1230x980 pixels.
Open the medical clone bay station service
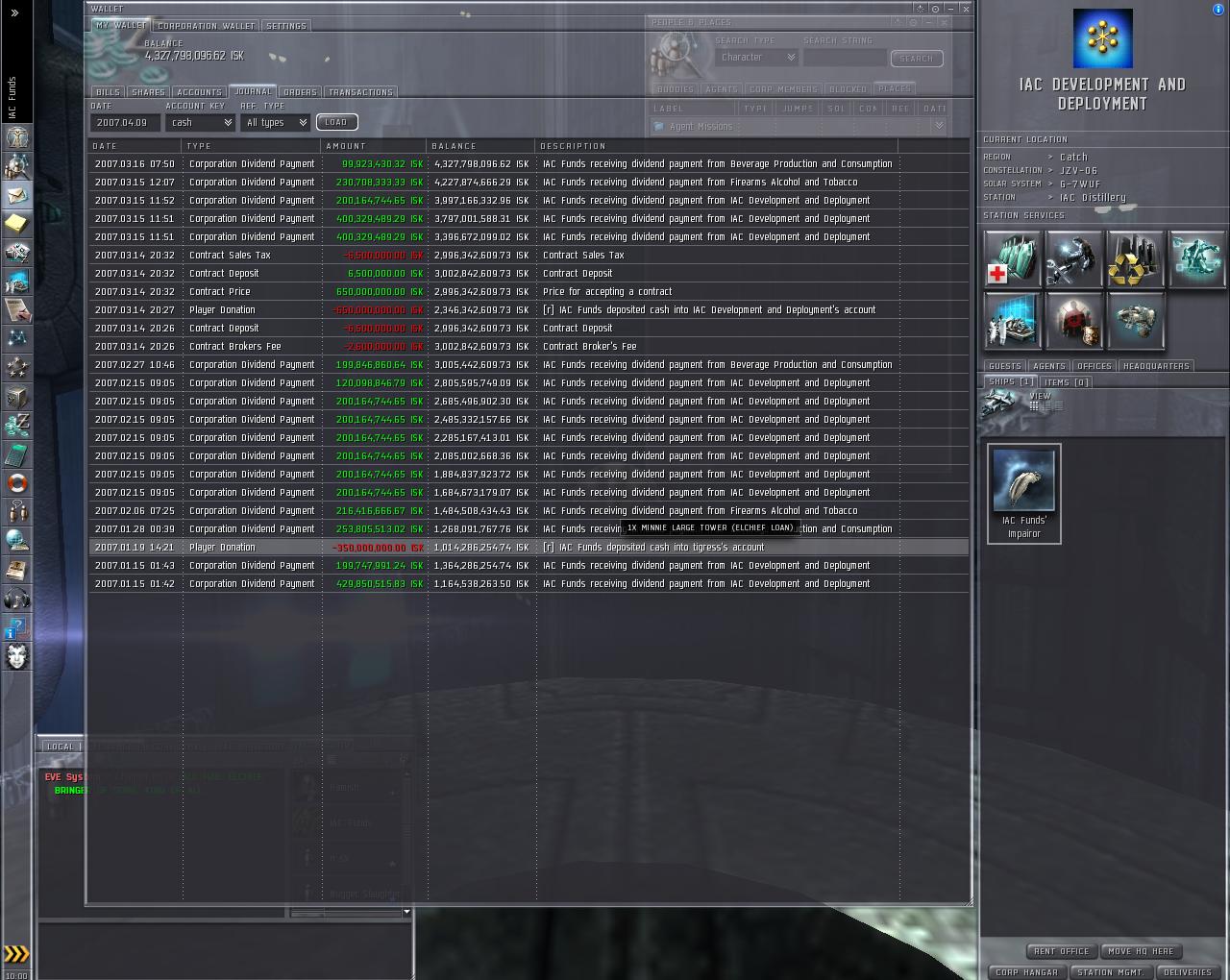pos(1013,259)
